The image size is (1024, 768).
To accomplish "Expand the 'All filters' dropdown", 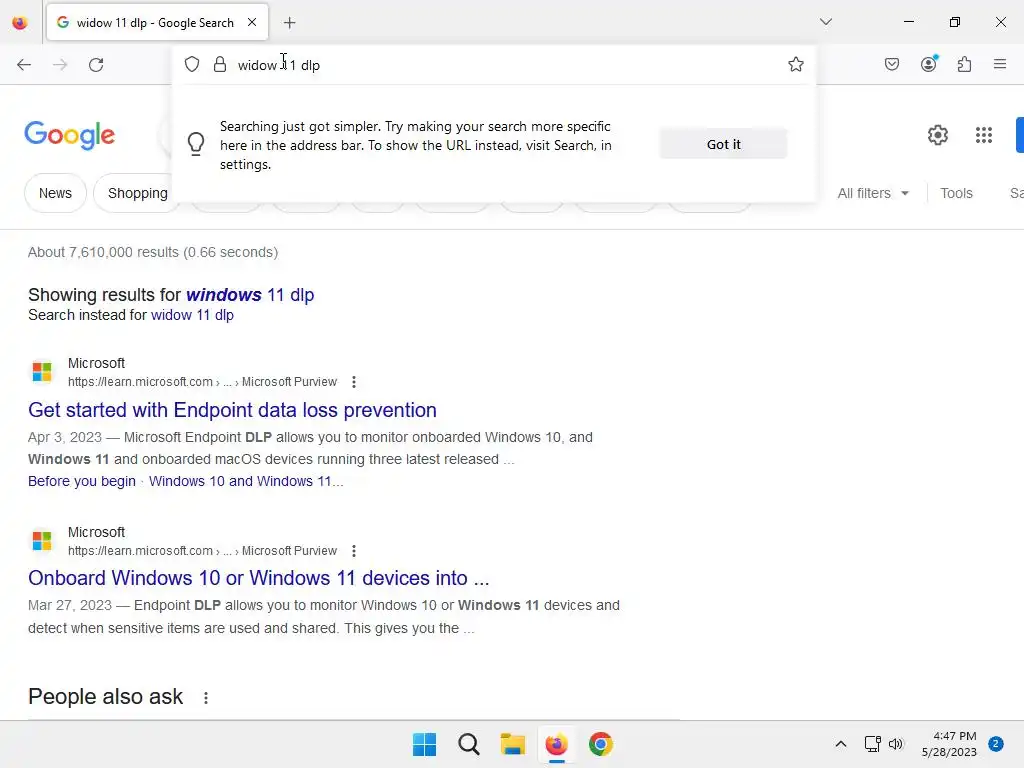I will (x=873, y=193).
